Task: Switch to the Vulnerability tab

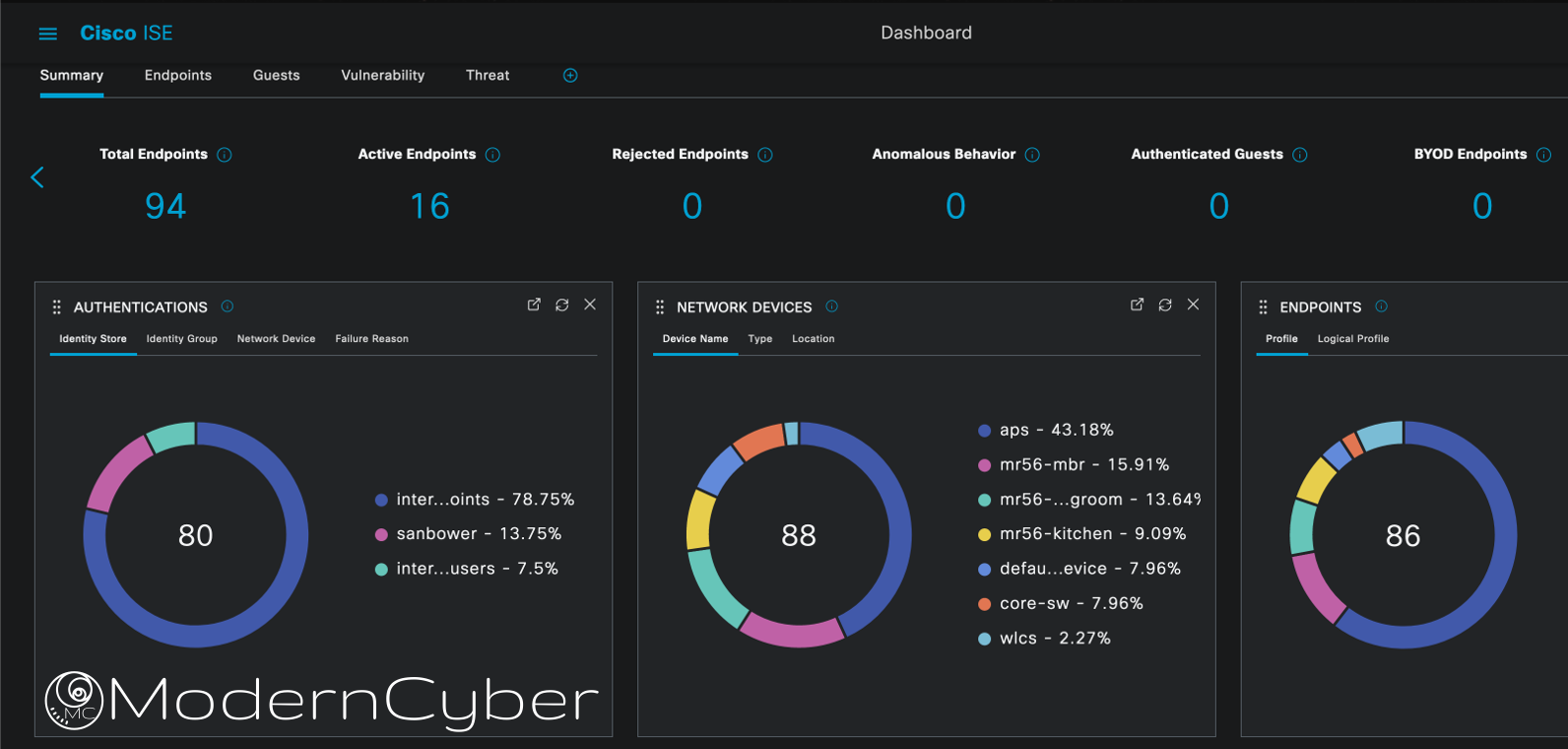Action: (x=383, y=76)
